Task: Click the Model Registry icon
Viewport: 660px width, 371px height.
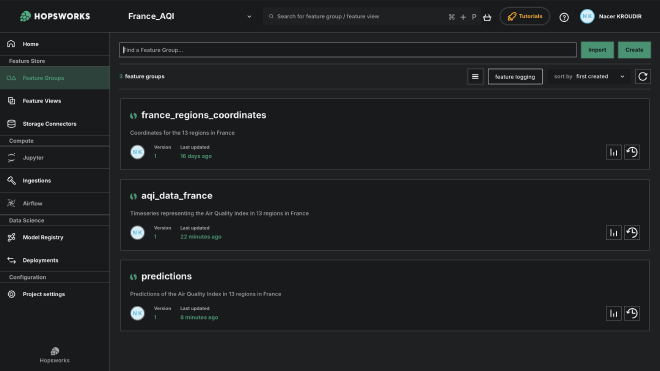Action: point(11,238)
